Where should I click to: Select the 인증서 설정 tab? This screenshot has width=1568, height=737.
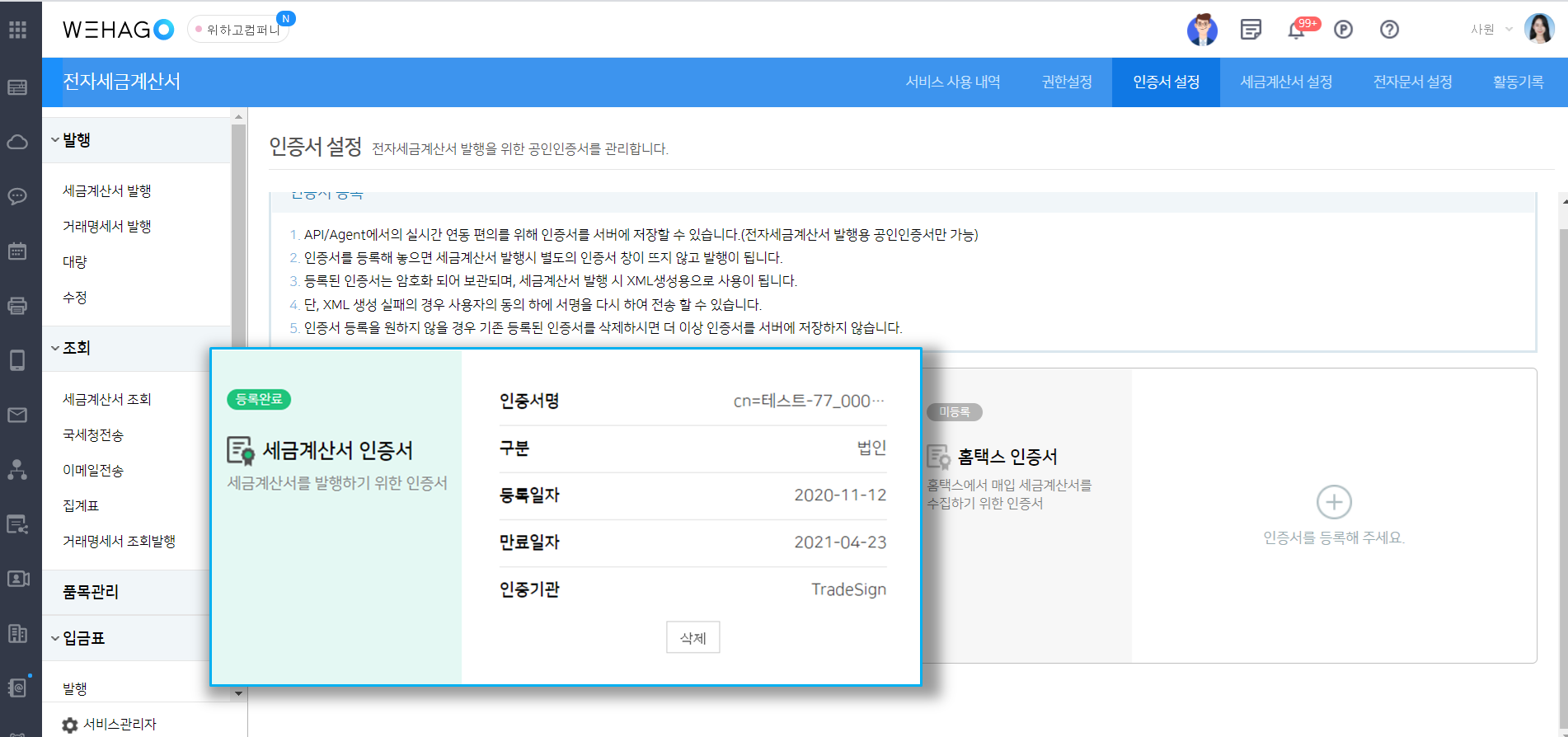click(x=1166, y=82)
